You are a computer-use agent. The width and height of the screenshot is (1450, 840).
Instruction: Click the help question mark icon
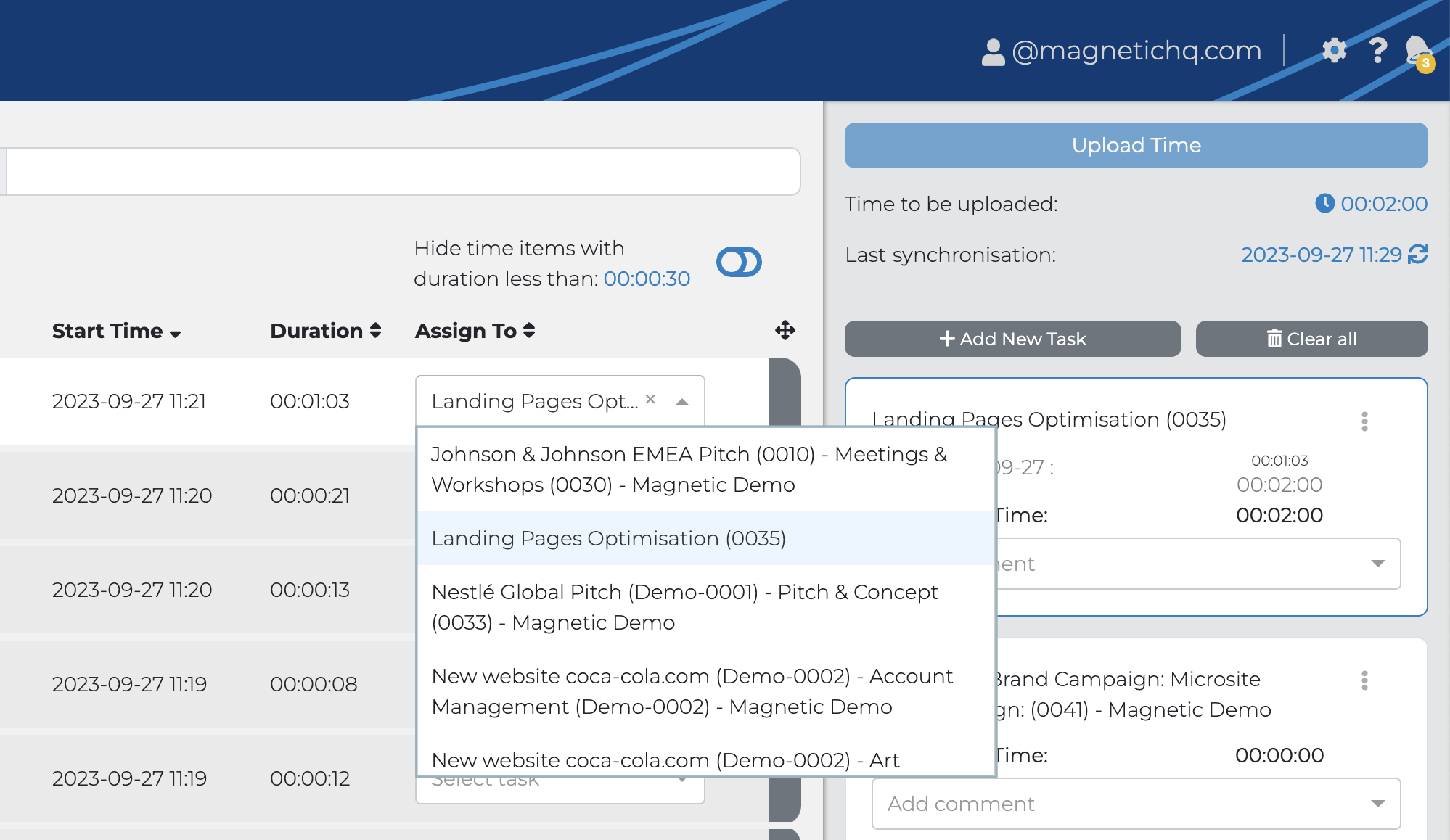(1377, 51)
